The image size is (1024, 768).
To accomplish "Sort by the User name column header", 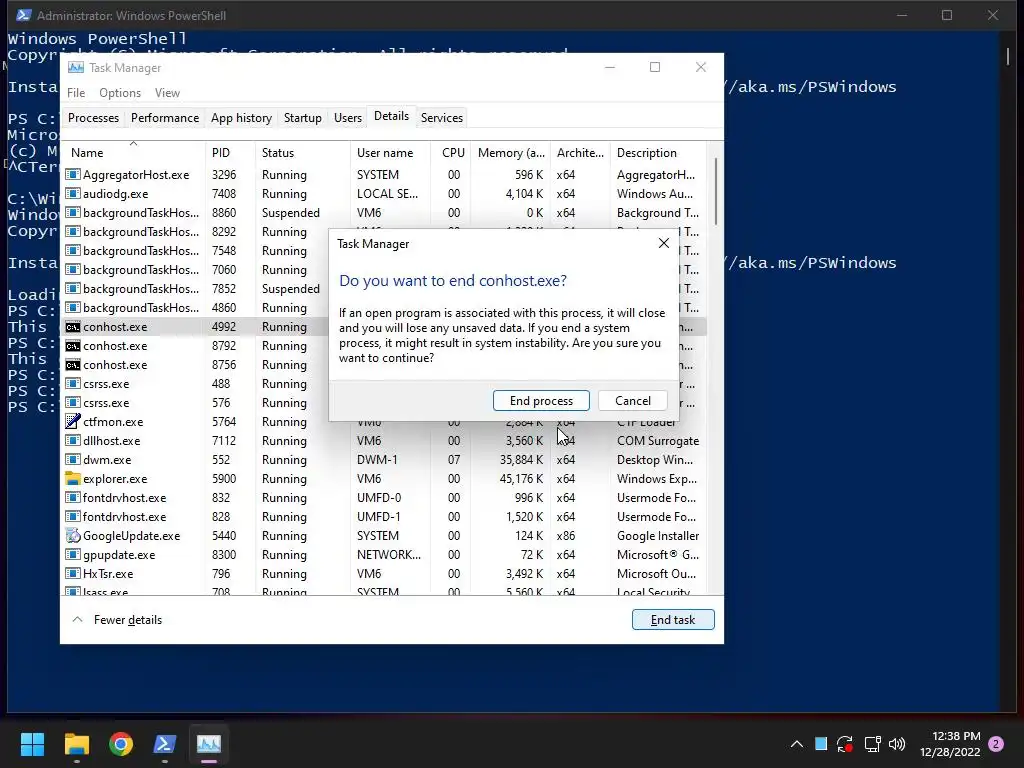I will pos(390,153).
